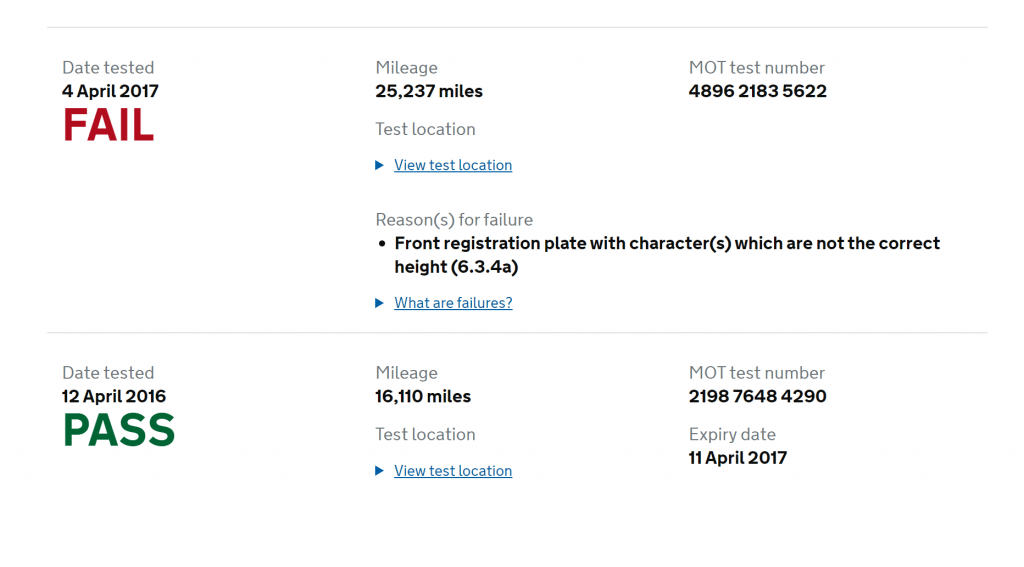Select the 12 April 2016 test date
Viewport: 1024px width, 567px height.
[x=114, y=396]
